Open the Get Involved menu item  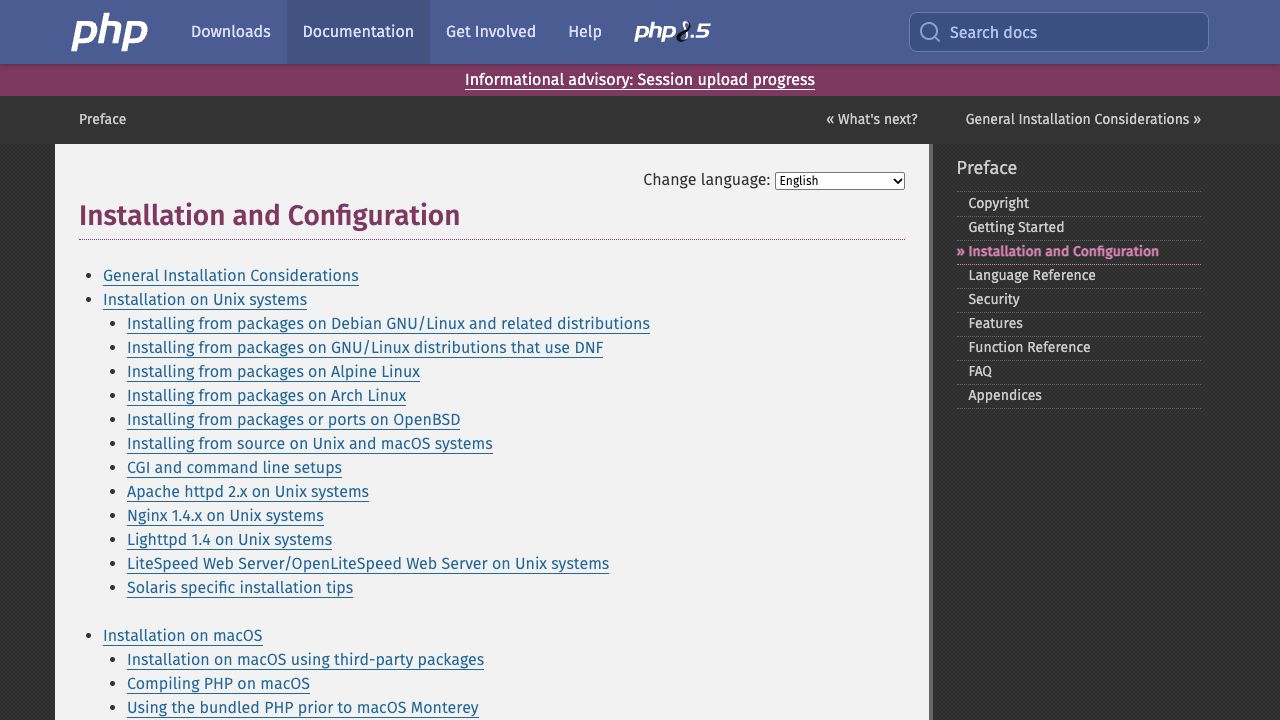[x=491, y=32]
